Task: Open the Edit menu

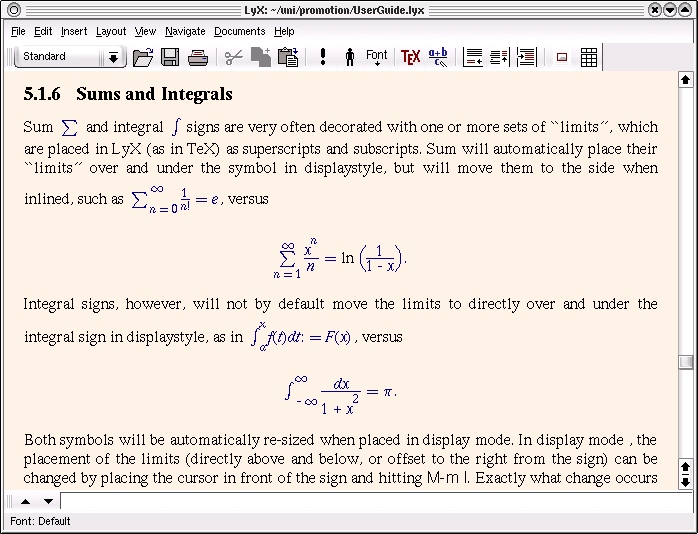Action: (43, 32)
